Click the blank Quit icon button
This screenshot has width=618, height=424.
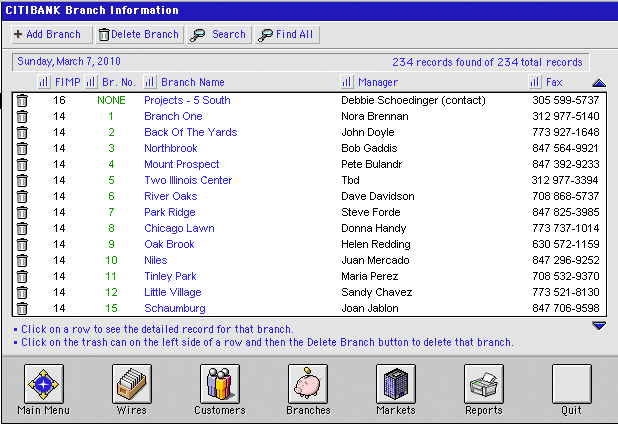571,384
